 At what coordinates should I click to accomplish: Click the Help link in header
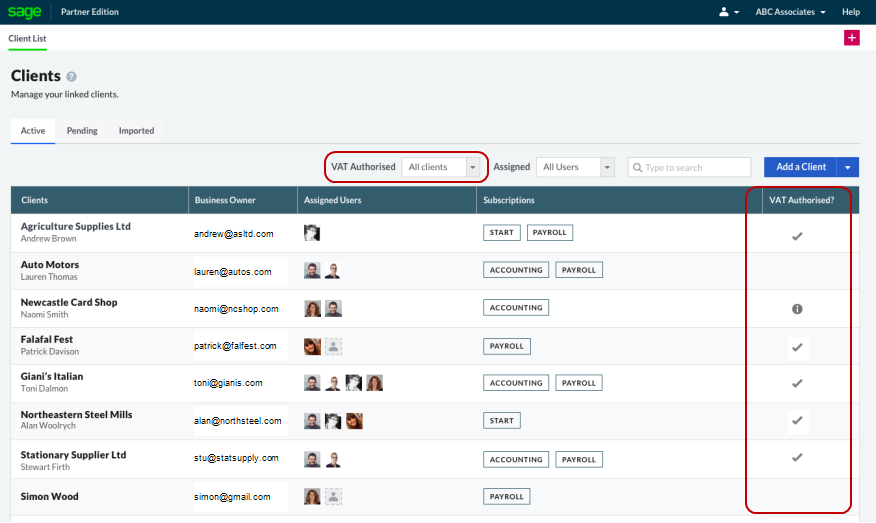pos(851,12)
